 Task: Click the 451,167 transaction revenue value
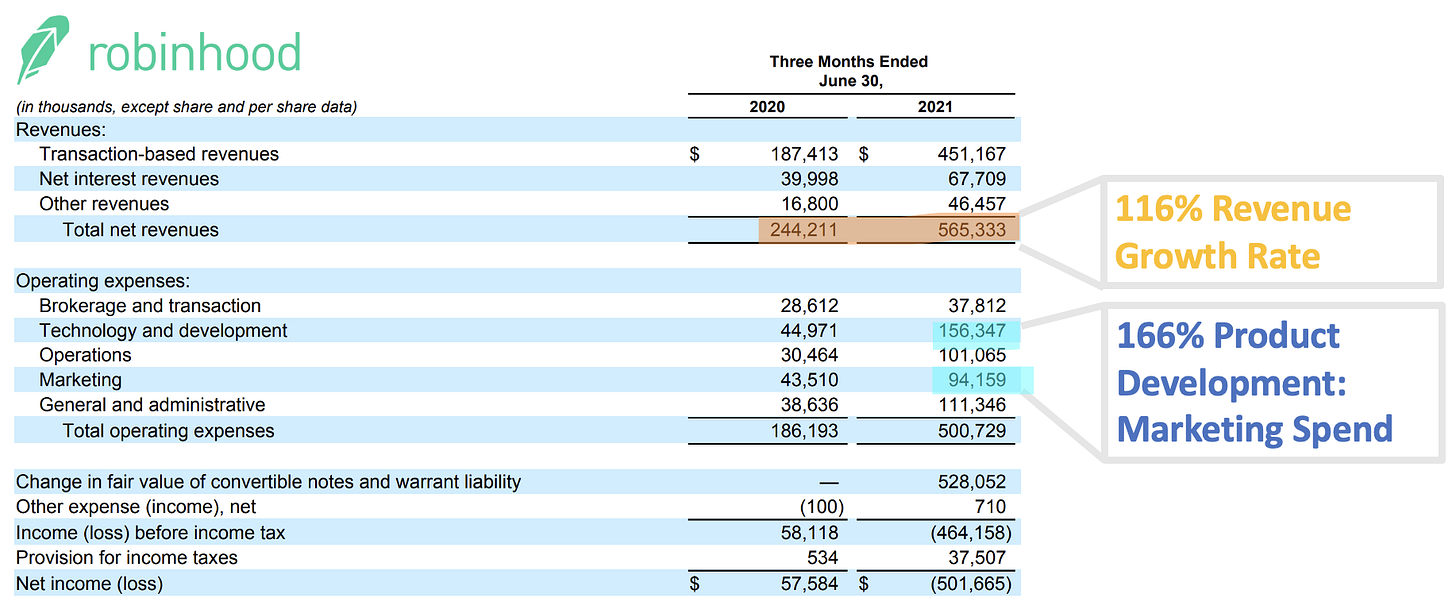click(x=972, y=154)
